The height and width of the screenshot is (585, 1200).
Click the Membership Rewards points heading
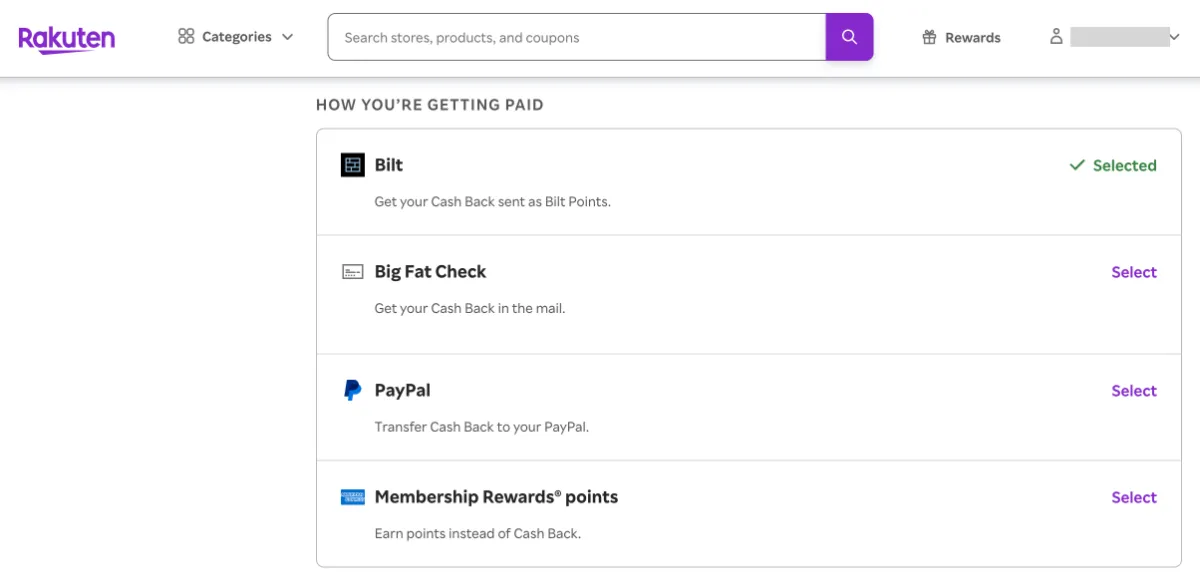tap(496, 497)
